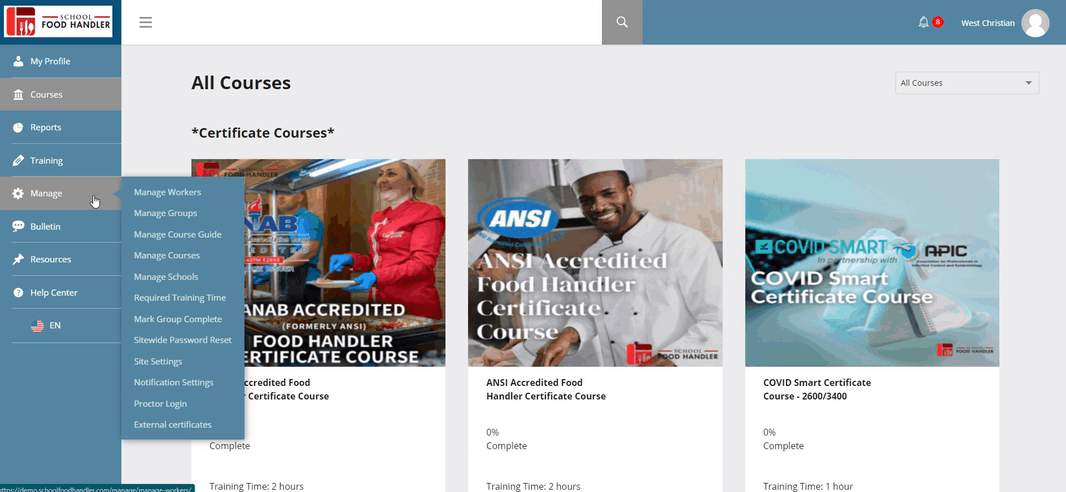Choose External certificates from submenu
Screen dimensions: 1066x492
(x=173, y=425)
